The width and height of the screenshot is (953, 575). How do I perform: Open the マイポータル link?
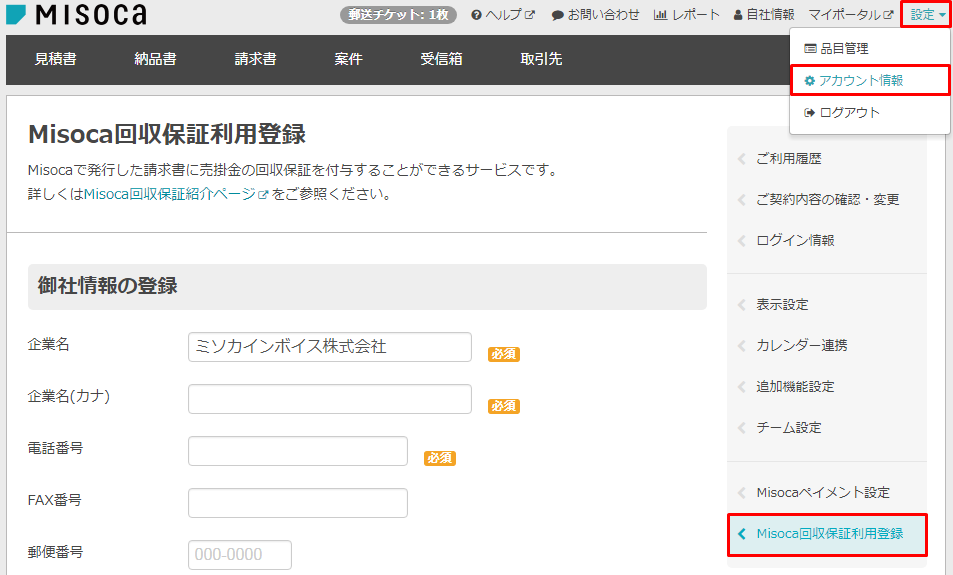[851, 15]
